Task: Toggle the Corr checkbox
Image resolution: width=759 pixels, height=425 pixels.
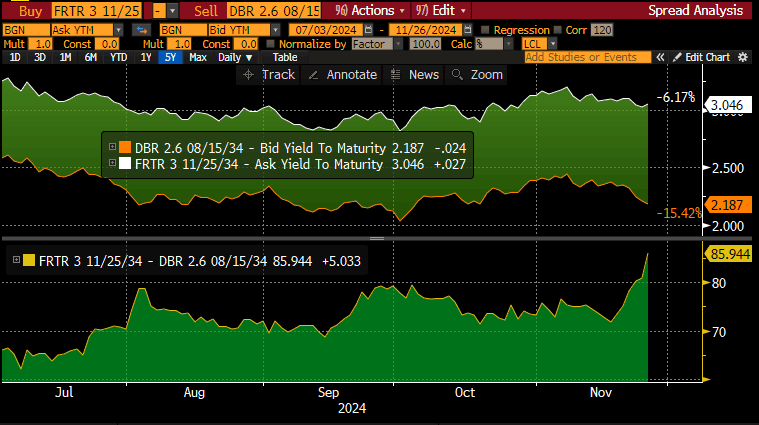Action: click(x=558, y=30)
